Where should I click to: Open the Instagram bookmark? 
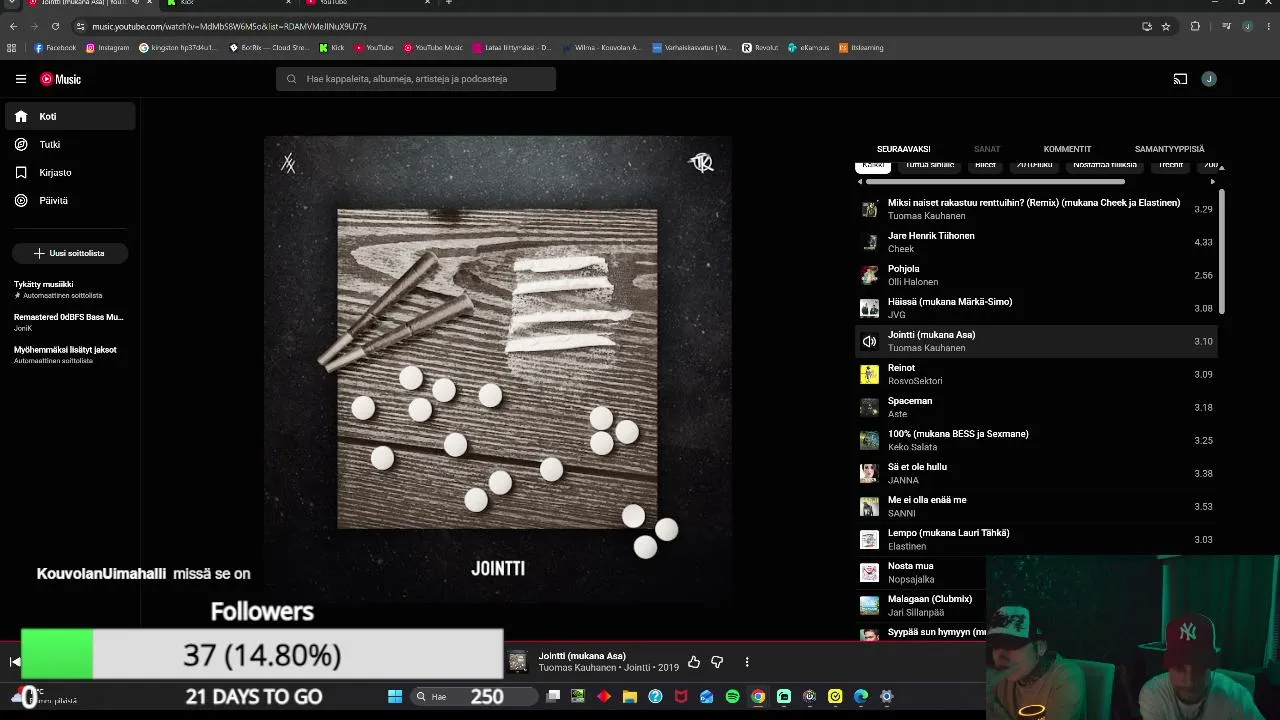107,47
